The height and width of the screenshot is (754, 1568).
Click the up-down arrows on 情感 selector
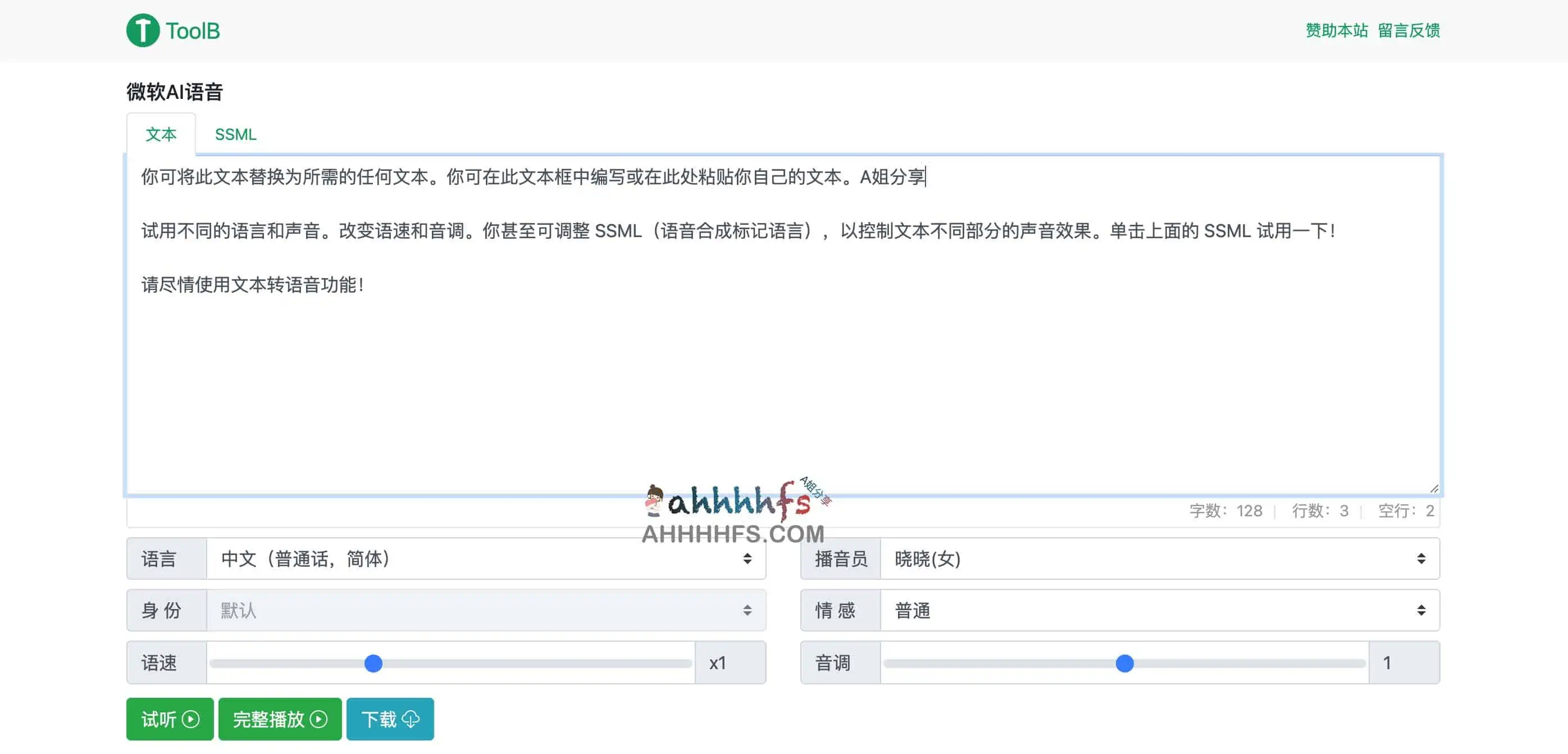(x=1421, y=610)
